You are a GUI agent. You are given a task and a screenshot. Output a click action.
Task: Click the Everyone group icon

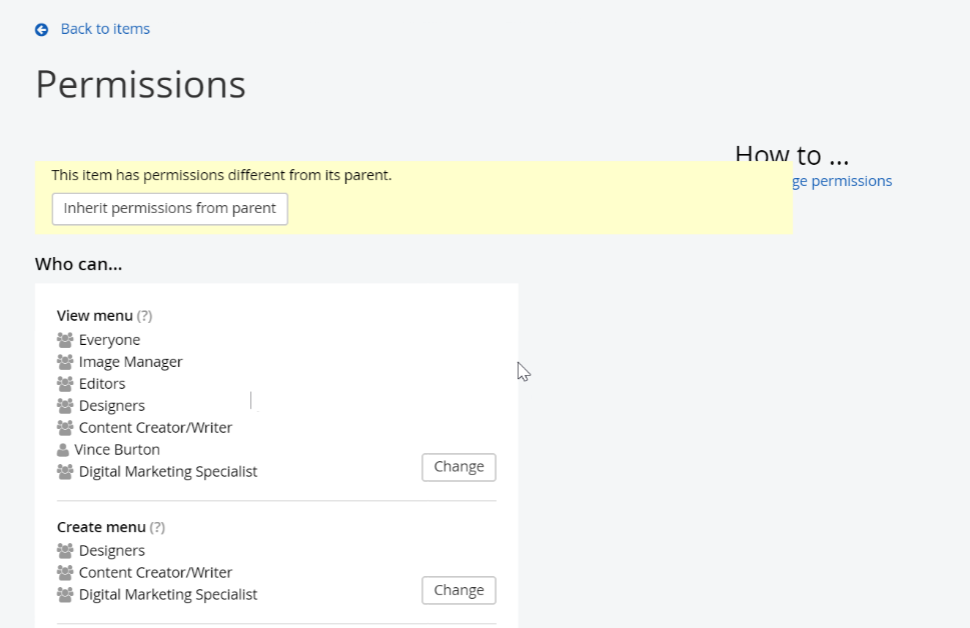click(65, 340)
